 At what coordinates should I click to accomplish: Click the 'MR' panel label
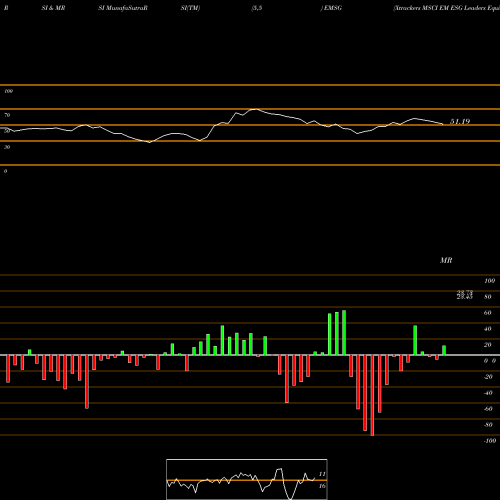tap(446, 260)
